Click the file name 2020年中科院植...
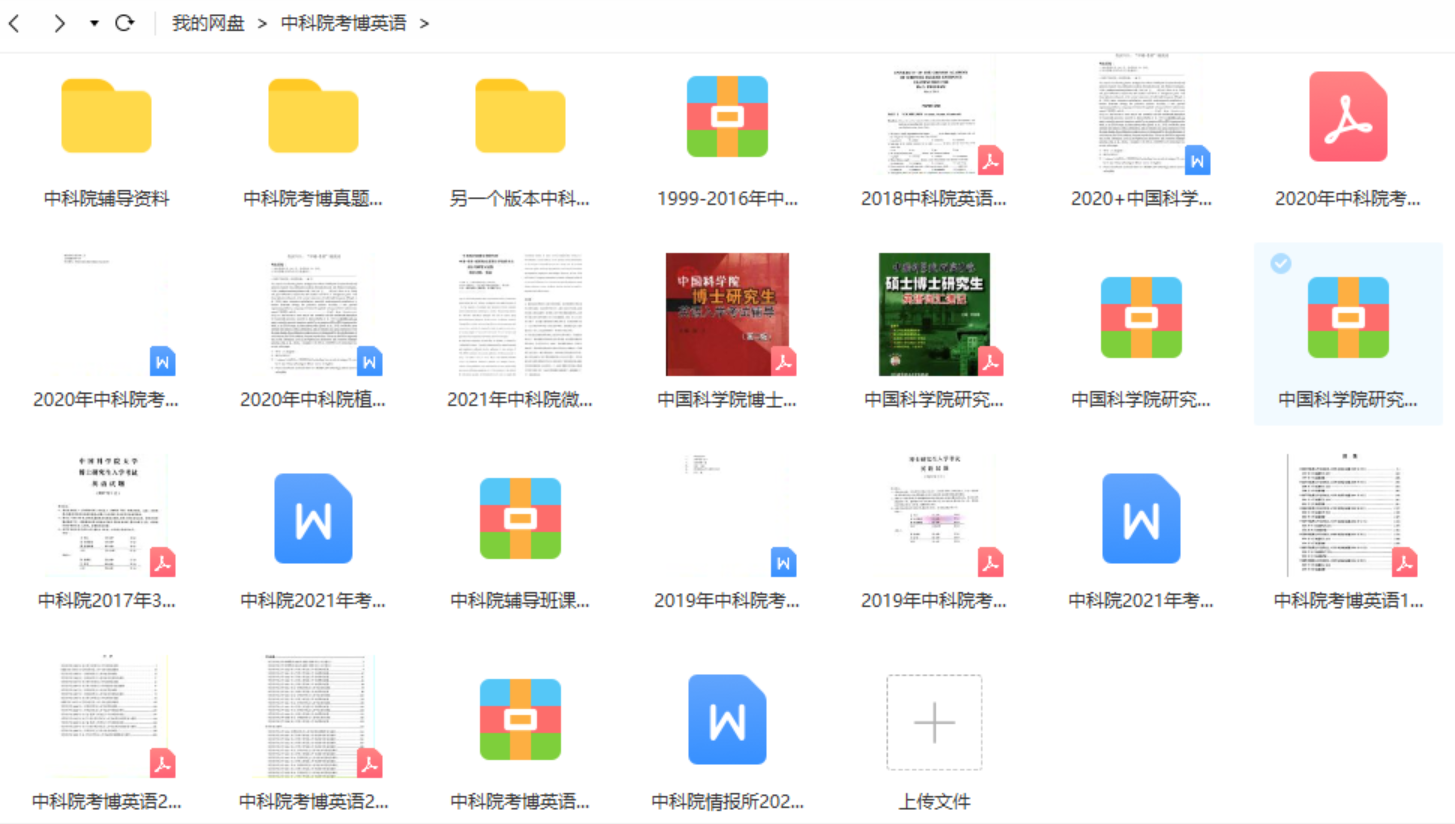Viewport: 1455px width, 824px height. pos(313,400)
